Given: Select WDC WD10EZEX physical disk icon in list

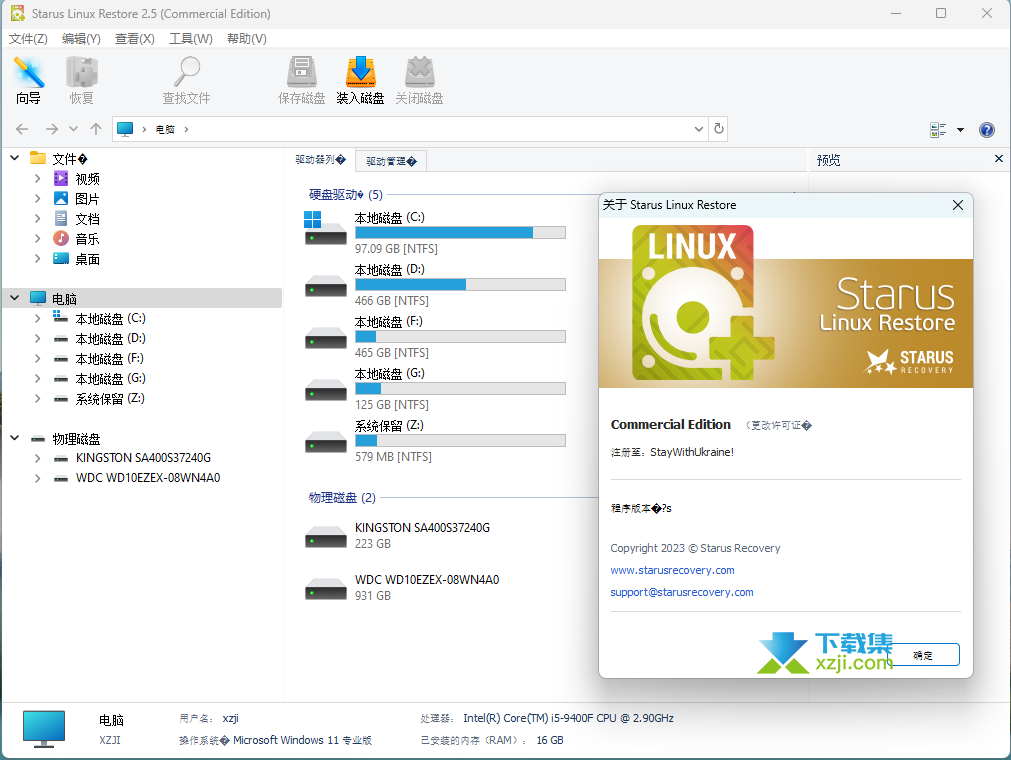Looking at the screenshot, I should coord(325,589).
